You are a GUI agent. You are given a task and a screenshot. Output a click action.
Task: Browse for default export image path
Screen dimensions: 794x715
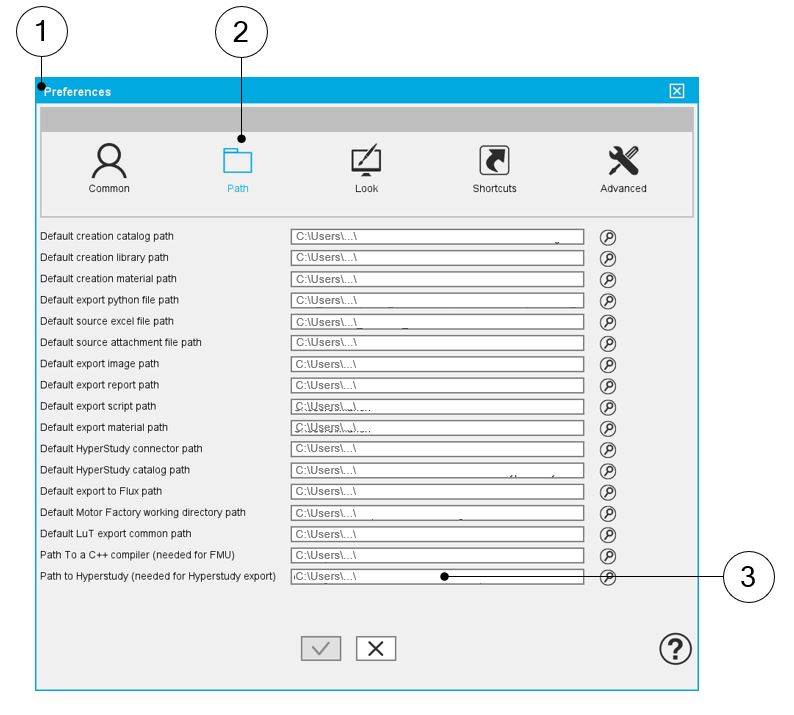click(x=607, y=365)
